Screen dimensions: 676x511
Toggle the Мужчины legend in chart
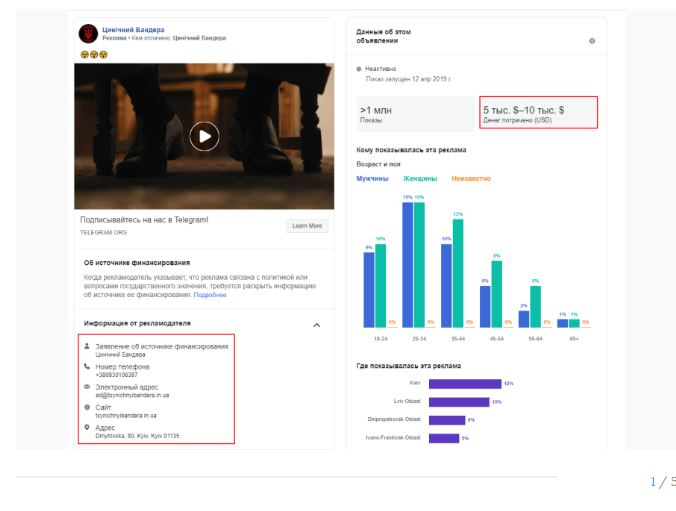click(372, 179)
